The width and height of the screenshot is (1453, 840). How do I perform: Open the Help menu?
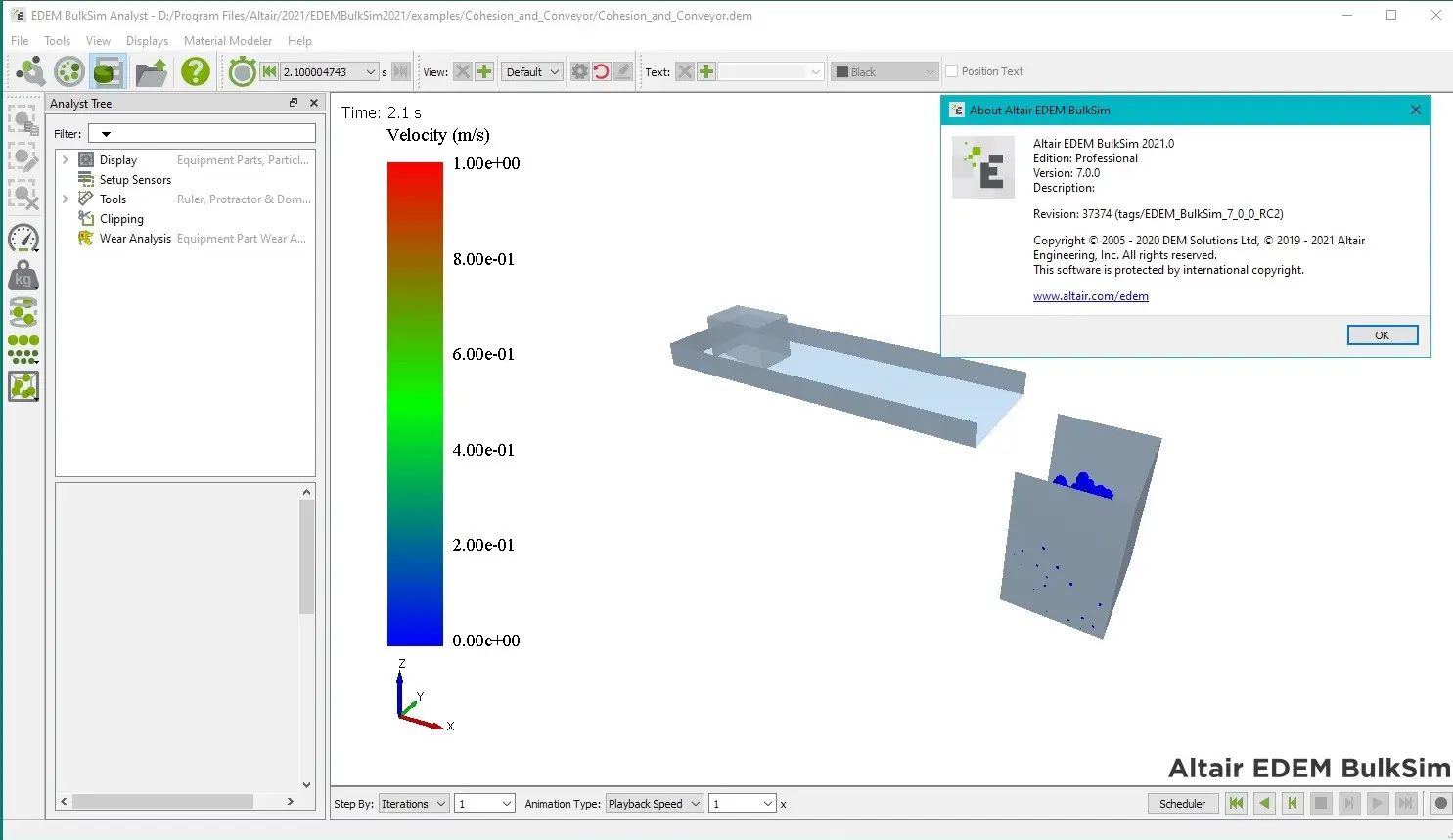click(x=299, y=41)
